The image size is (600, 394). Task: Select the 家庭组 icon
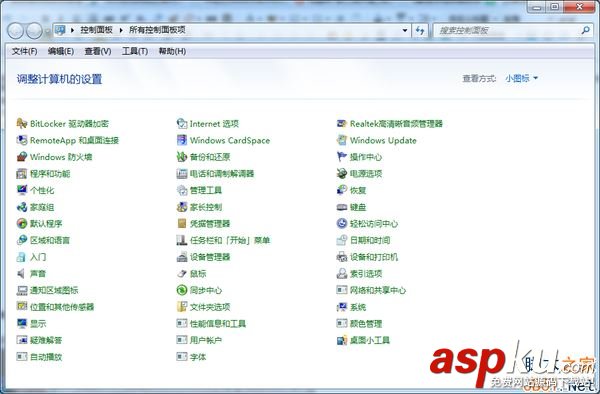22,207
